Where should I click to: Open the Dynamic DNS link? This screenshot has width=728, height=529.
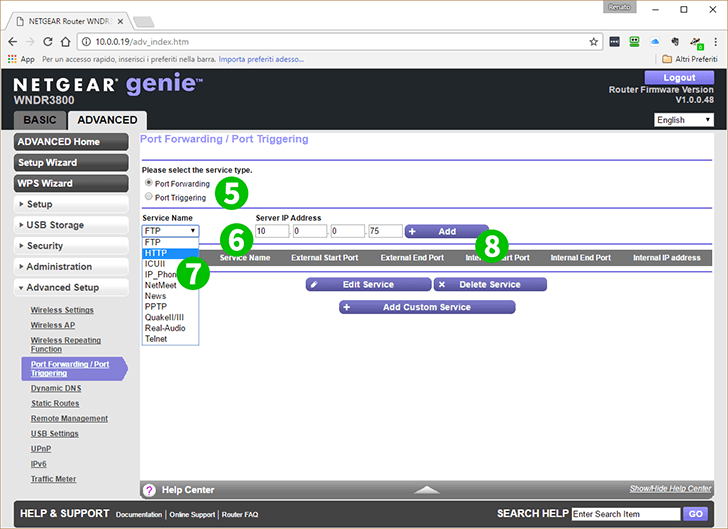[56, 388]
